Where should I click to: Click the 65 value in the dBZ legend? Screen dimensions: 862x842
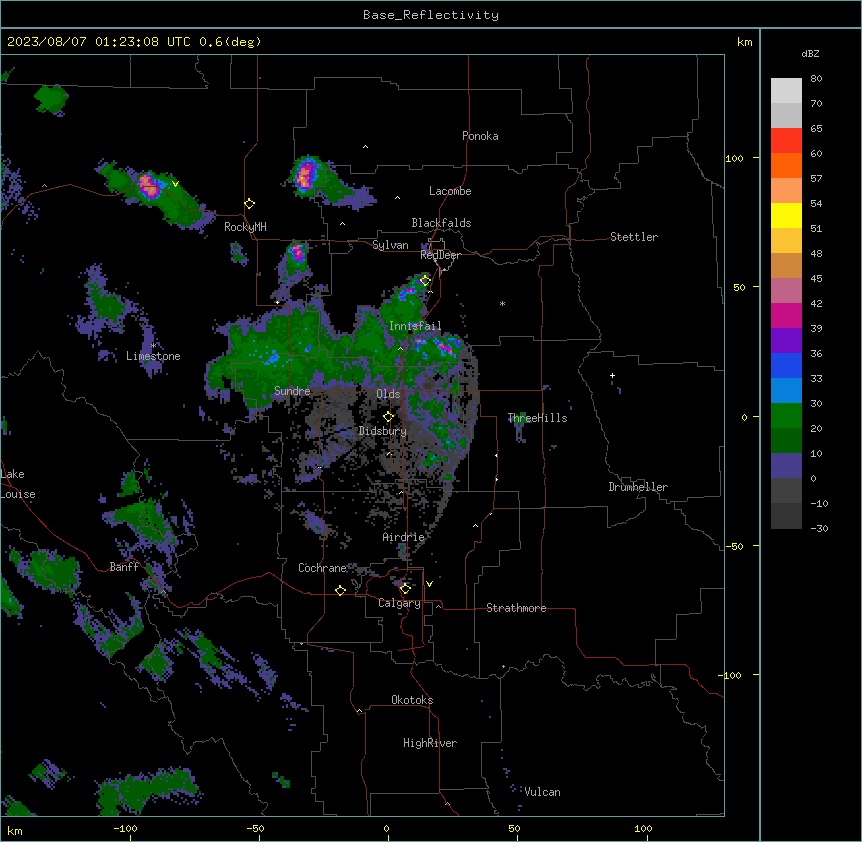coord(816,129)
